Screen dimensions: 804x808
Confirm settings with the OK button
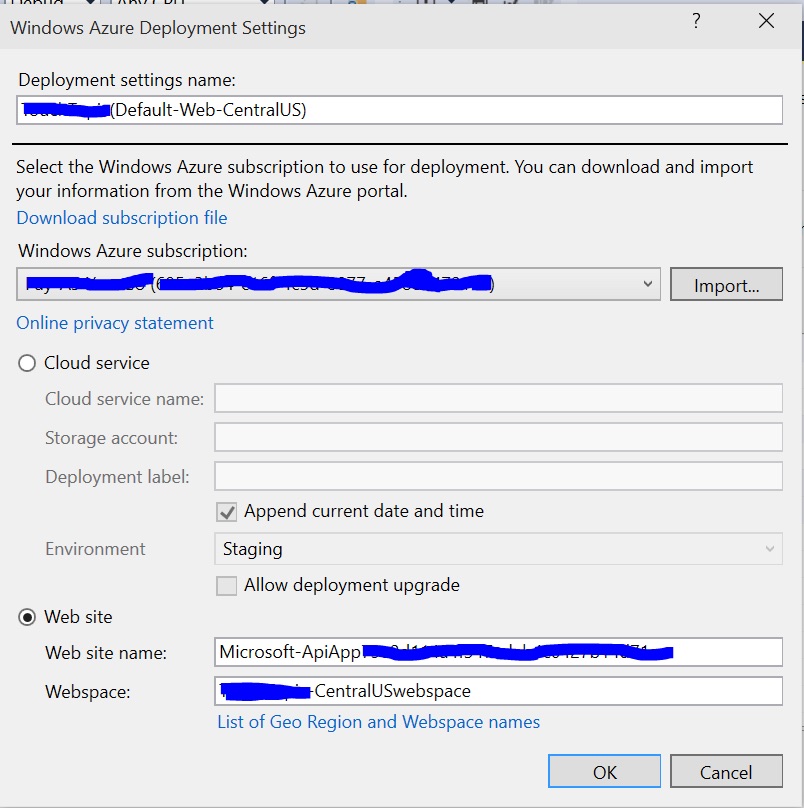(x=604, y=771)
